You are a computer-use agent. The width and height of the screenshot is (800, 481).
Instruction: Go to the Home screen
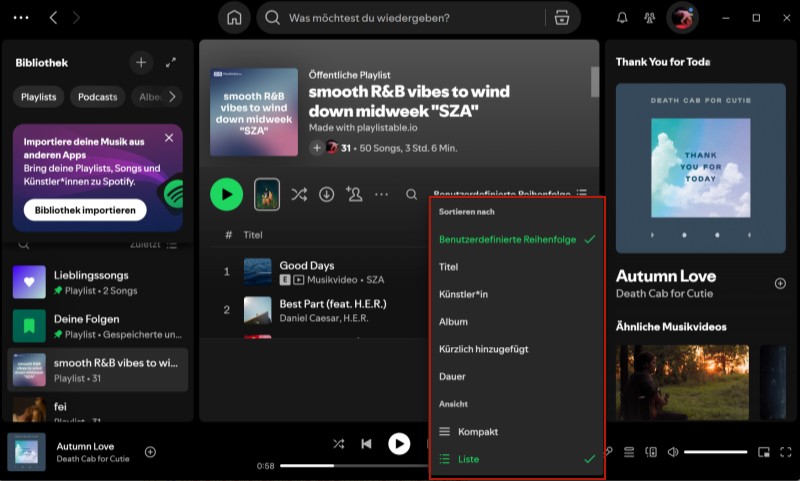(234, 18)
